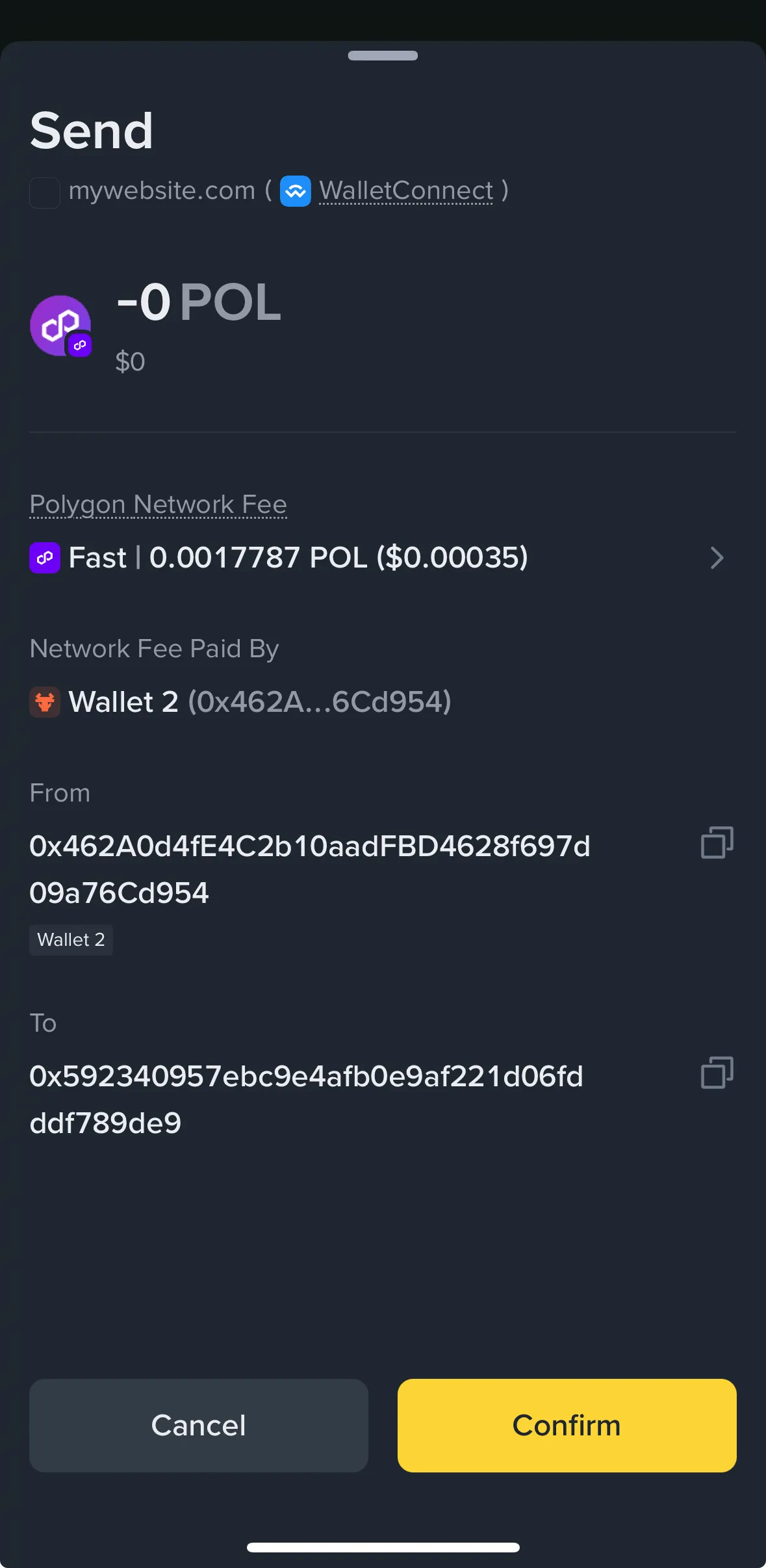Click the Wallet 2 avatar icon under Network Fee Paid By
This screenshot has height=1568, width=766.
45,702
